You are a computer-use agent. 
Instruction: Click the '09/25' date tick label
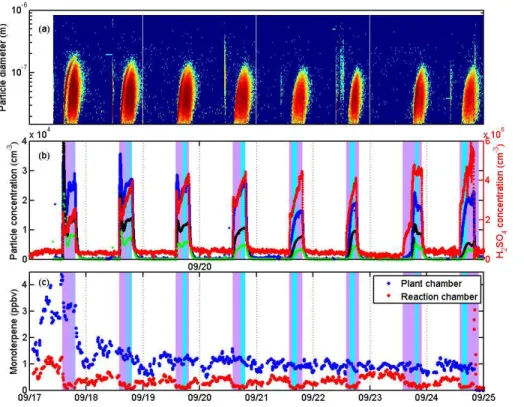(483, 398)
